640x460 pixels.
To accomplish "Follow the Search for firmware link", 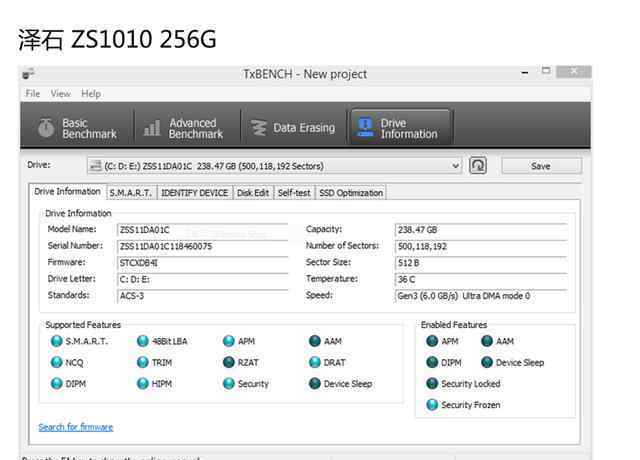I will click(x=76, y=427).
